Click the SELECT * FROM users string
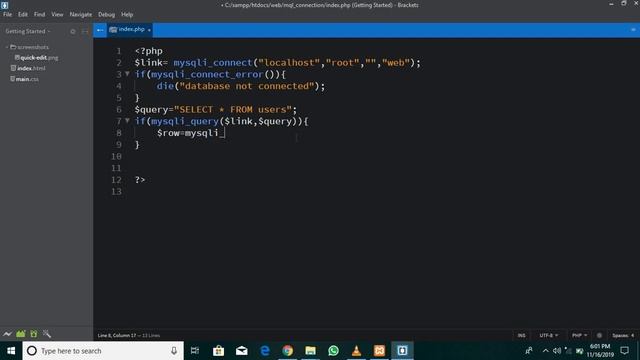 [233, 109]
